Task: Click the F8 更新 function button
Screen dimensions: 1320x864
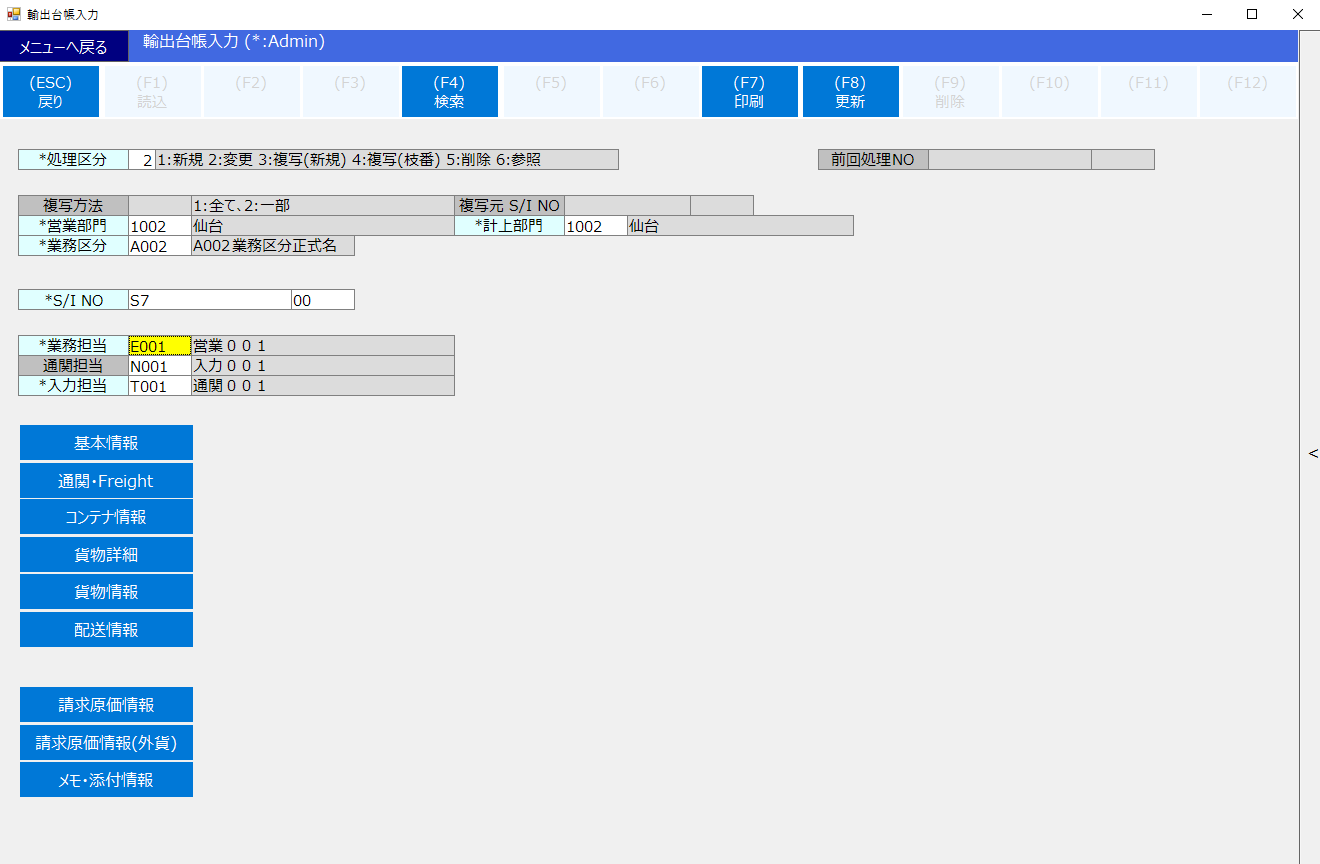Action: tap(850, 92)
